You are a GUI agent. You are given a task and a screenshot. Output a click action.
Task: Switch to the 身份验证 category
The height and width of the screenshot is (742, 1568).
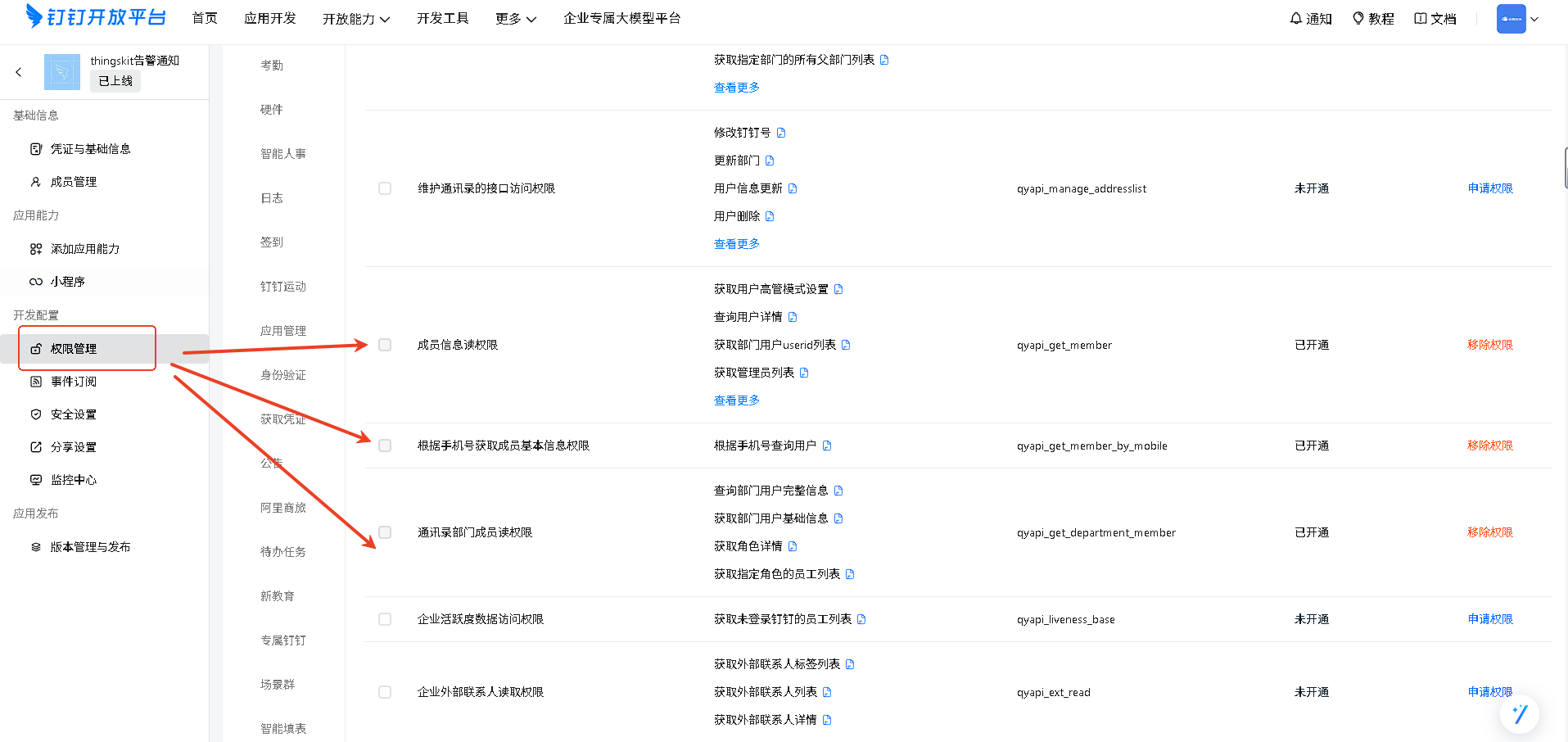tap(282, 375)
